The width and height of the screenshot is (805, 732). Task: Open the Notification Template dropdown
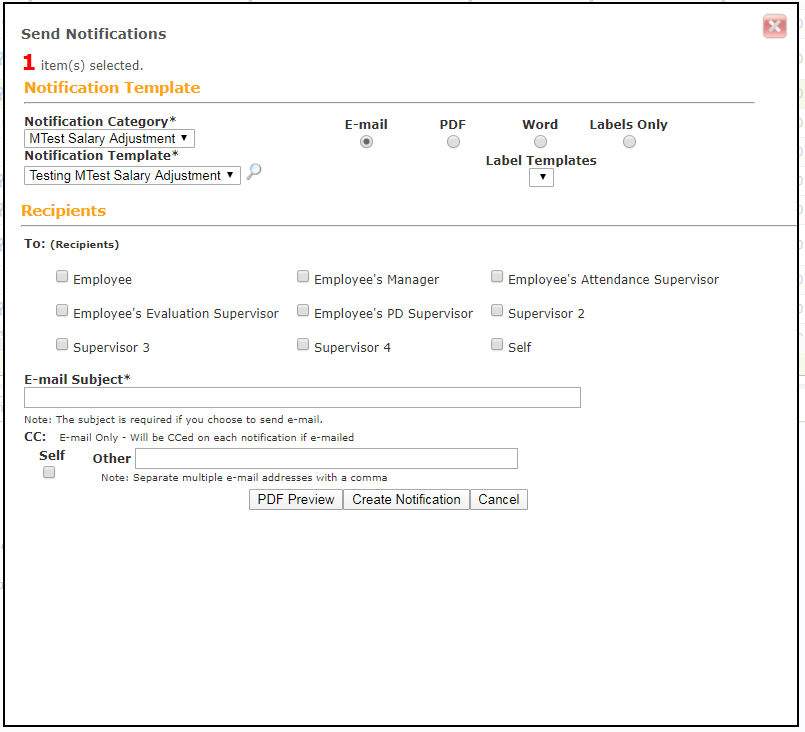132,176
